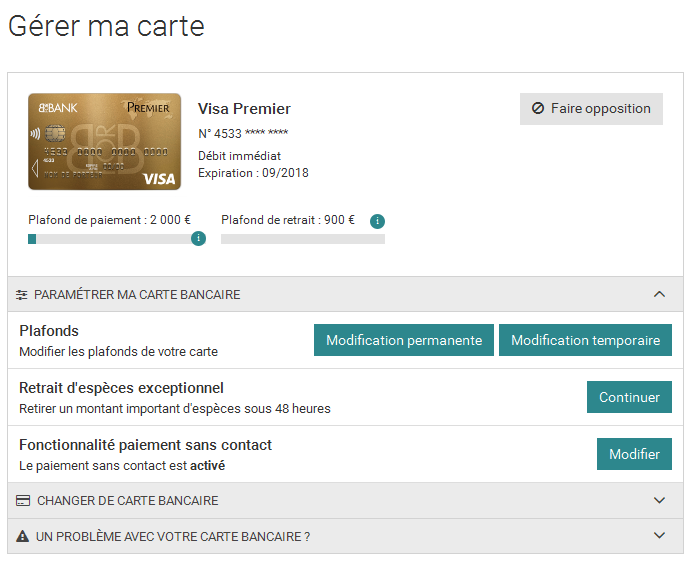
Task: Open the Changer de carte bancaire header
Action: pos(128,501)
